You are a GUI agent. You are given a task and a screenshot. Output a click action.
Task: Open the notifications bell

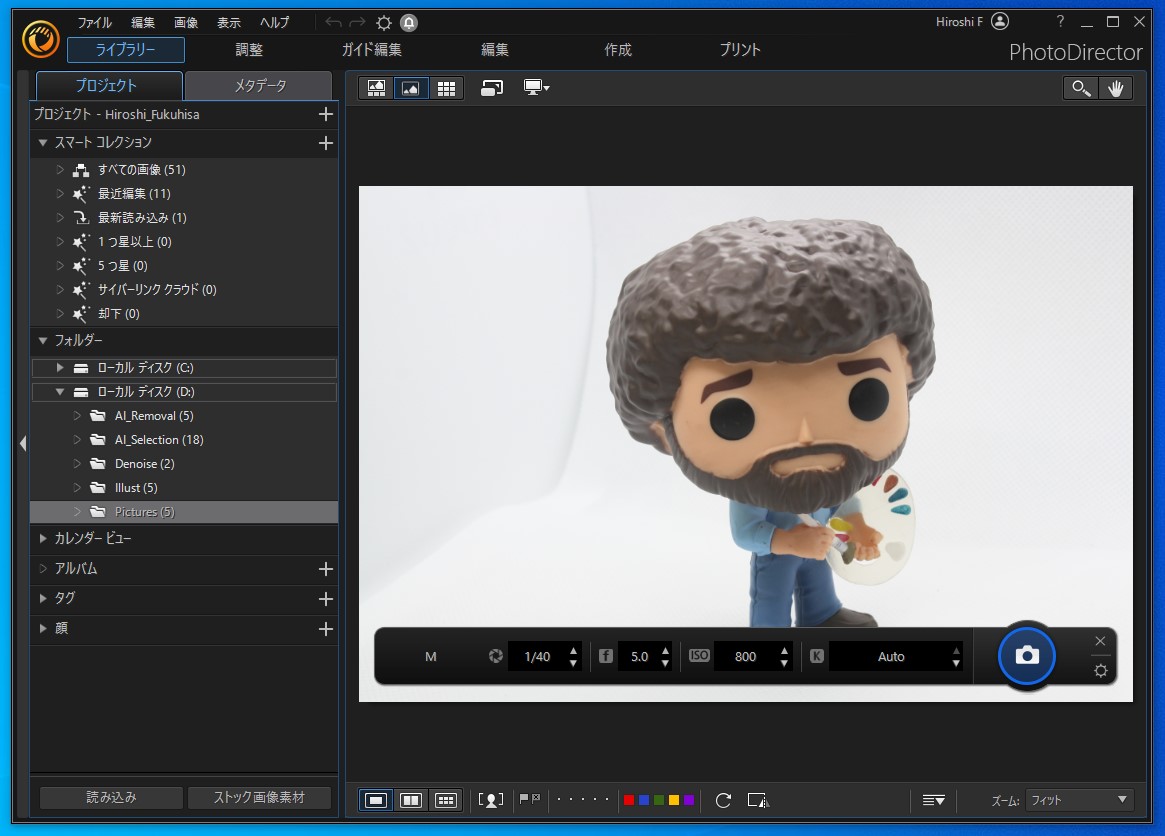pyautogui.click(x=409, y=22)
